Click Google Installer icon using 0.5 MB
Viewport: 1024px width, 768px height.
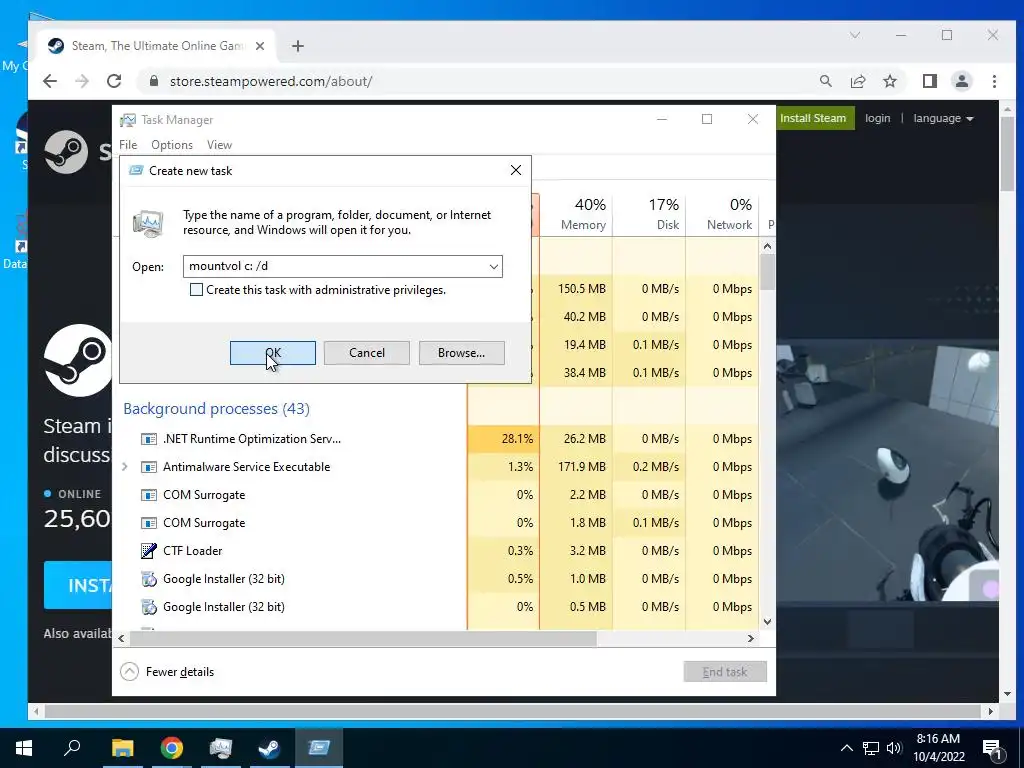(149, 607)
